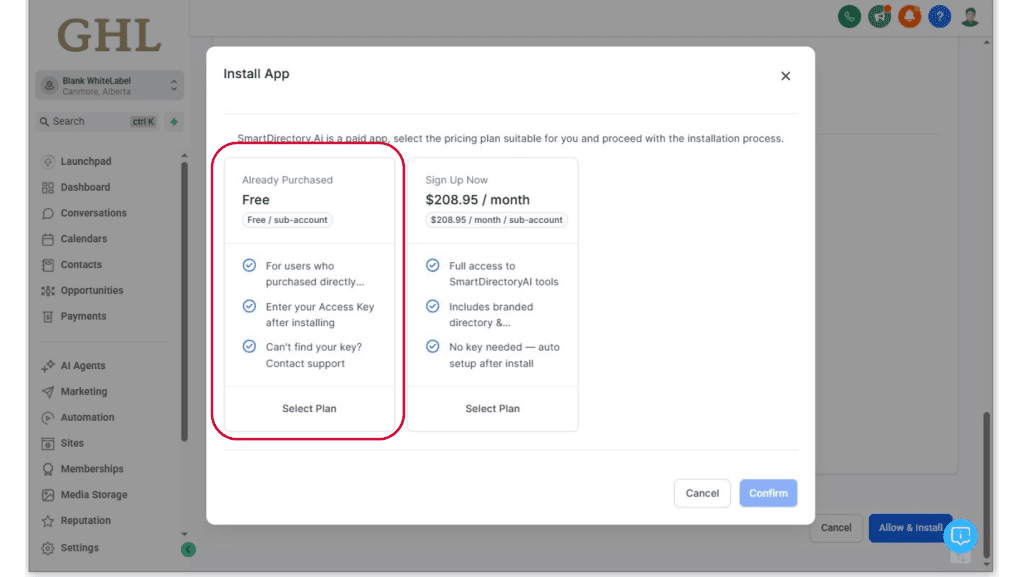This screenshot has height=577, width=1024.
Task: Select Plan for the Free option
Action: click(x=309, y=409)
